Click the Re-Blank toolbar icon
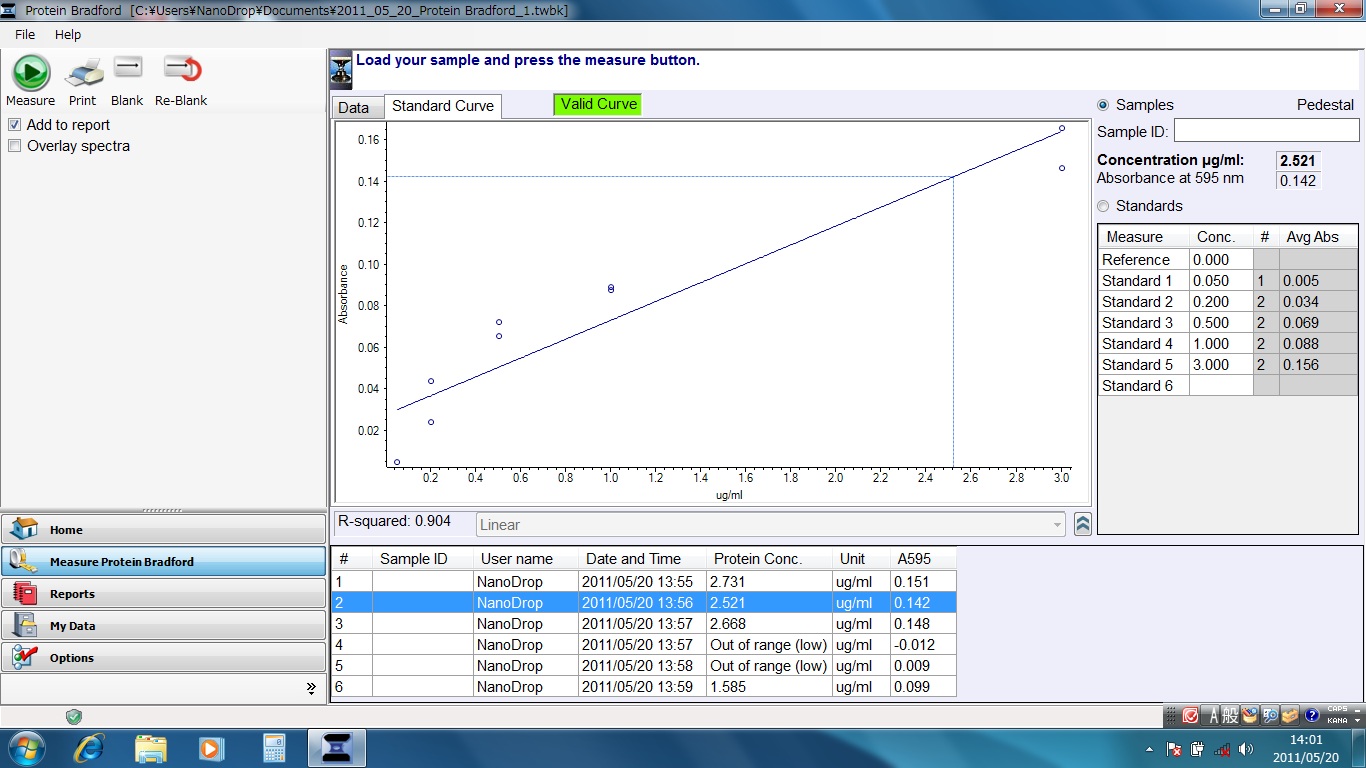1366x768 pixels. pos(182,69)
